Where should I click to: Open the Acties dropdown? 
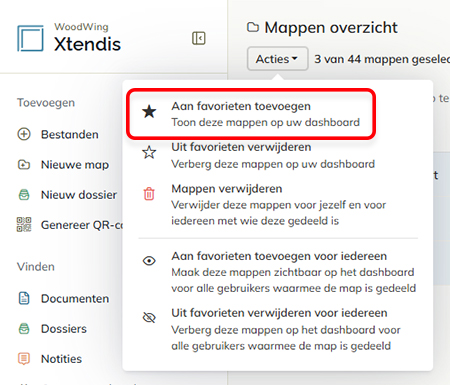[x=277, y=59]
